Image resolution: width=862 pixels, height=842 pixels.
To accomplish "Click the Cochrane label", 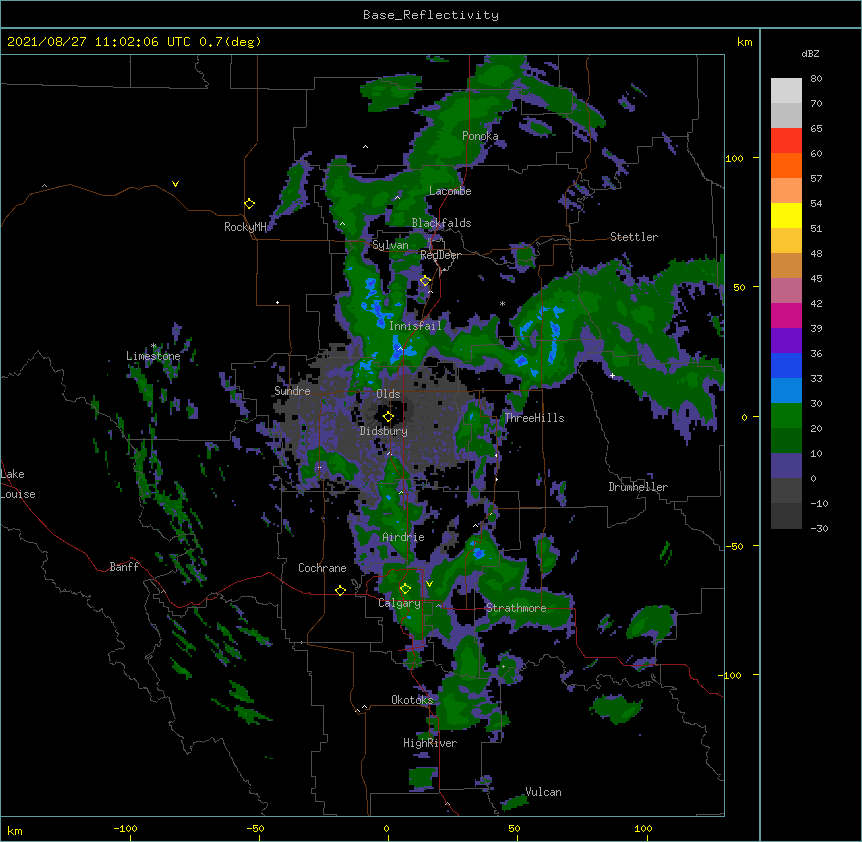I will 322,568.
